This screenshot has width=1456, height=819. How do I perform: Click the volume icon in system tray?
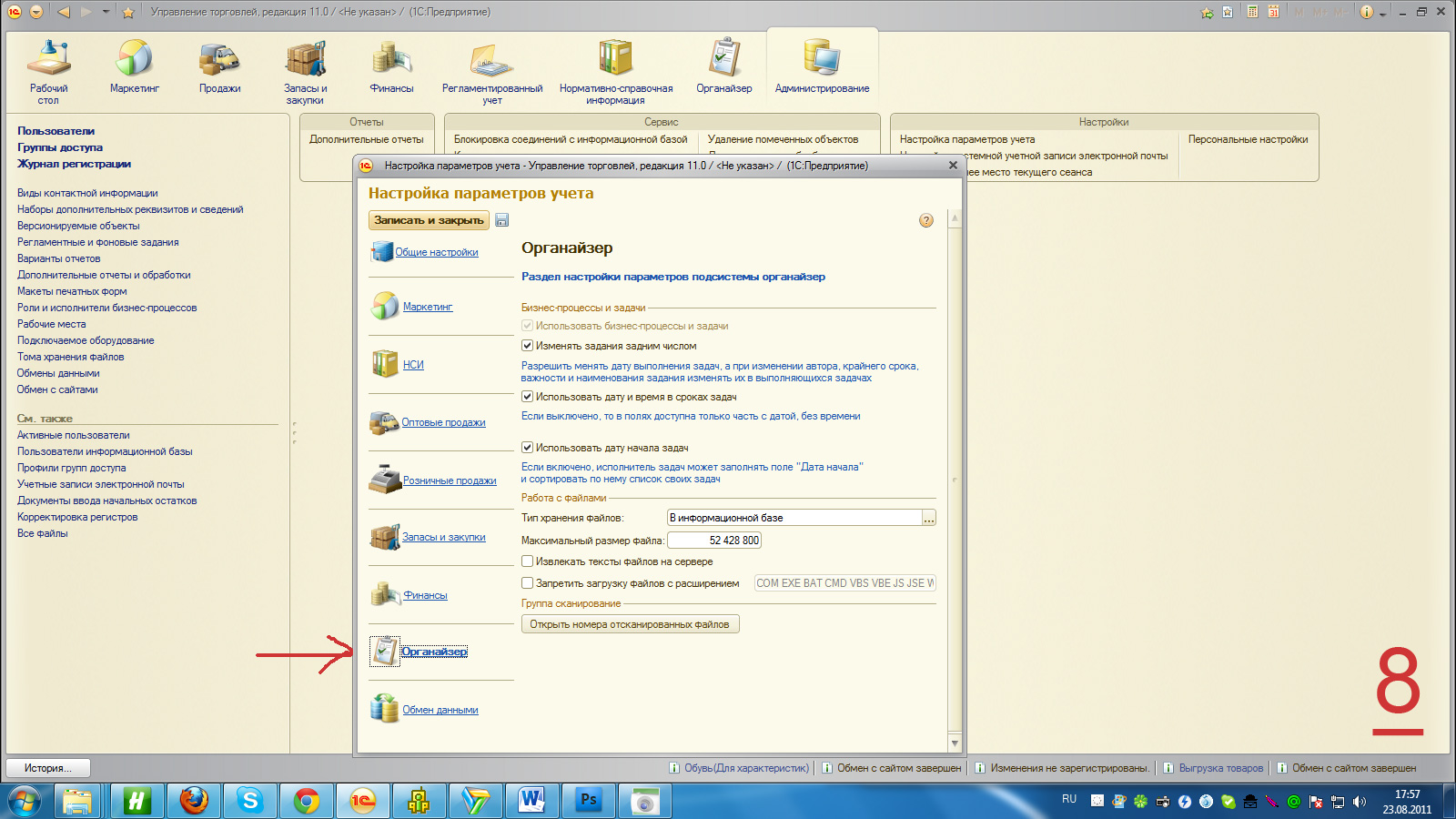click(1360, 802)
